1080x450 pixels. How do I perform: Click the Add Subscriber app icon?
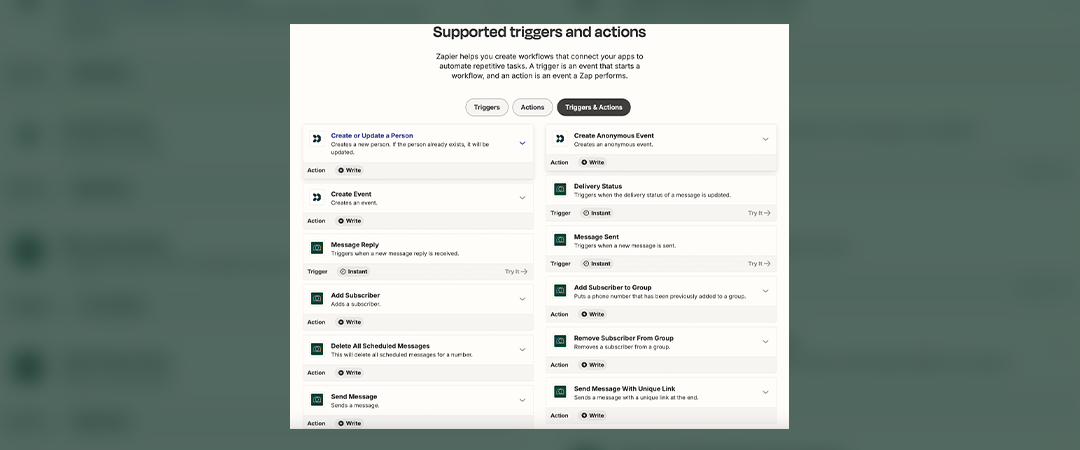tap(317, 299)
